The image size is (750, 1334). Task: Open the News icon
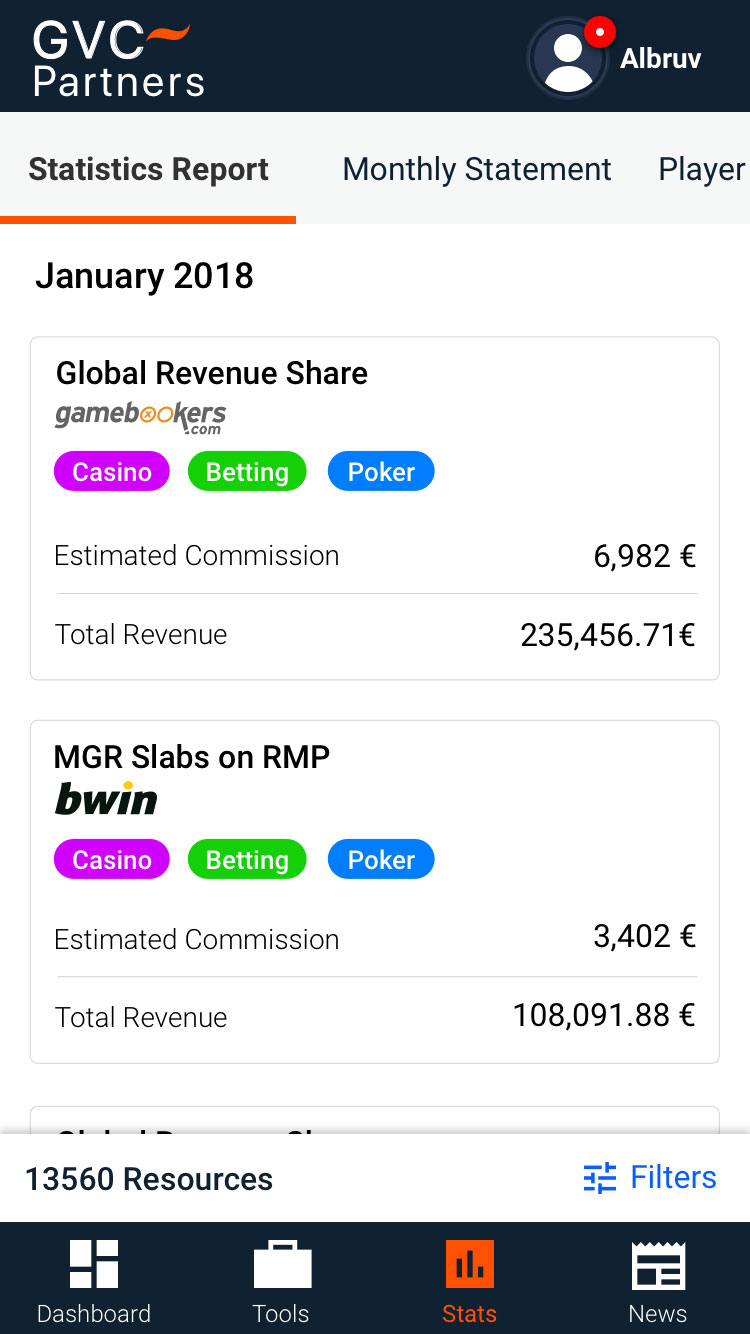click(657, 1264)
